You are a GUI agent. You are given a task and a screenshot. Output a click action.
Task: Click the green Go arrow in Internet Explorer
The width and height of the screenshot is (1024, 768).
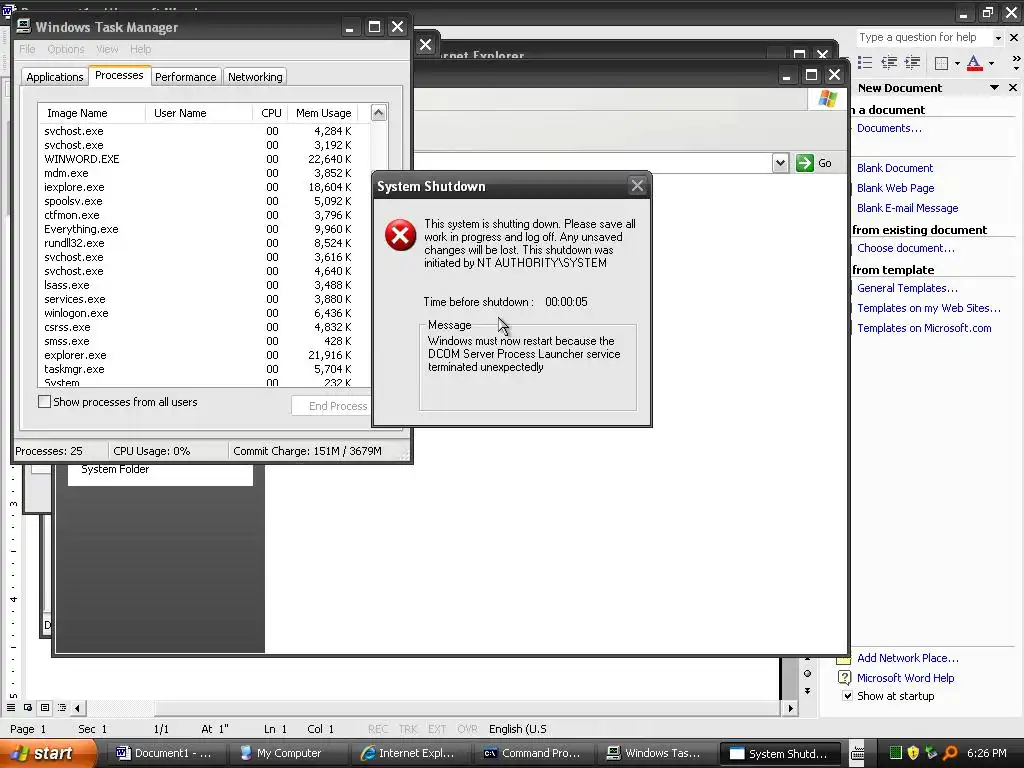click(805, 163)
